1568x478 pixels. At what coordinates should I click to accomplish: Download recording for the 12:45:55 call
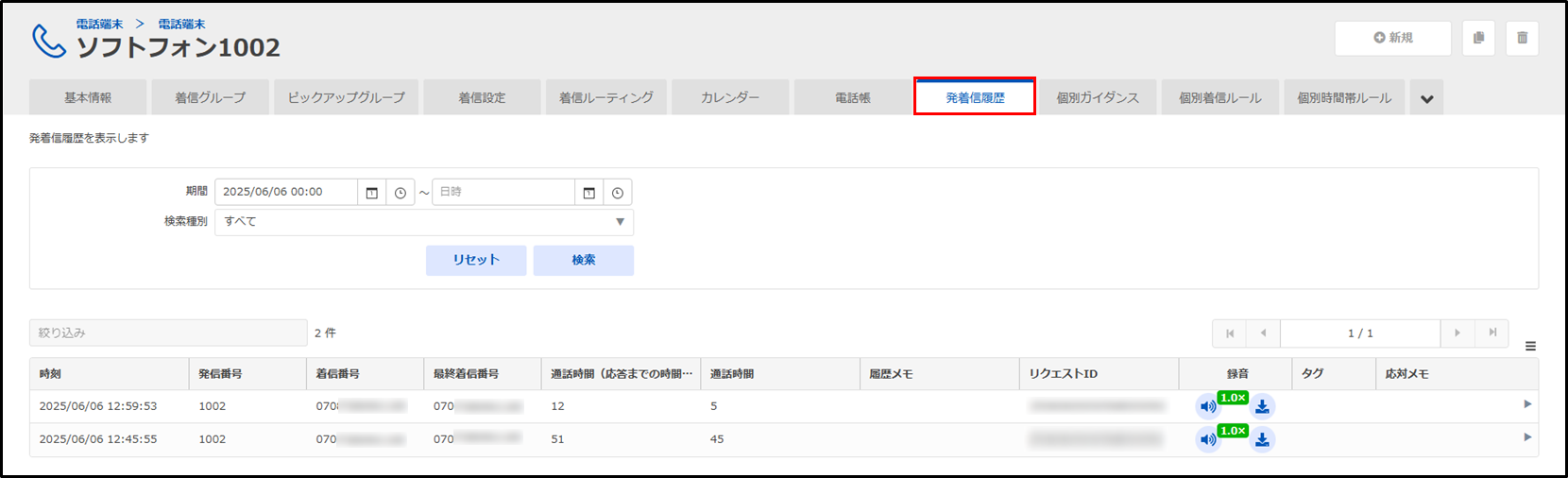tap(1262, 439)
